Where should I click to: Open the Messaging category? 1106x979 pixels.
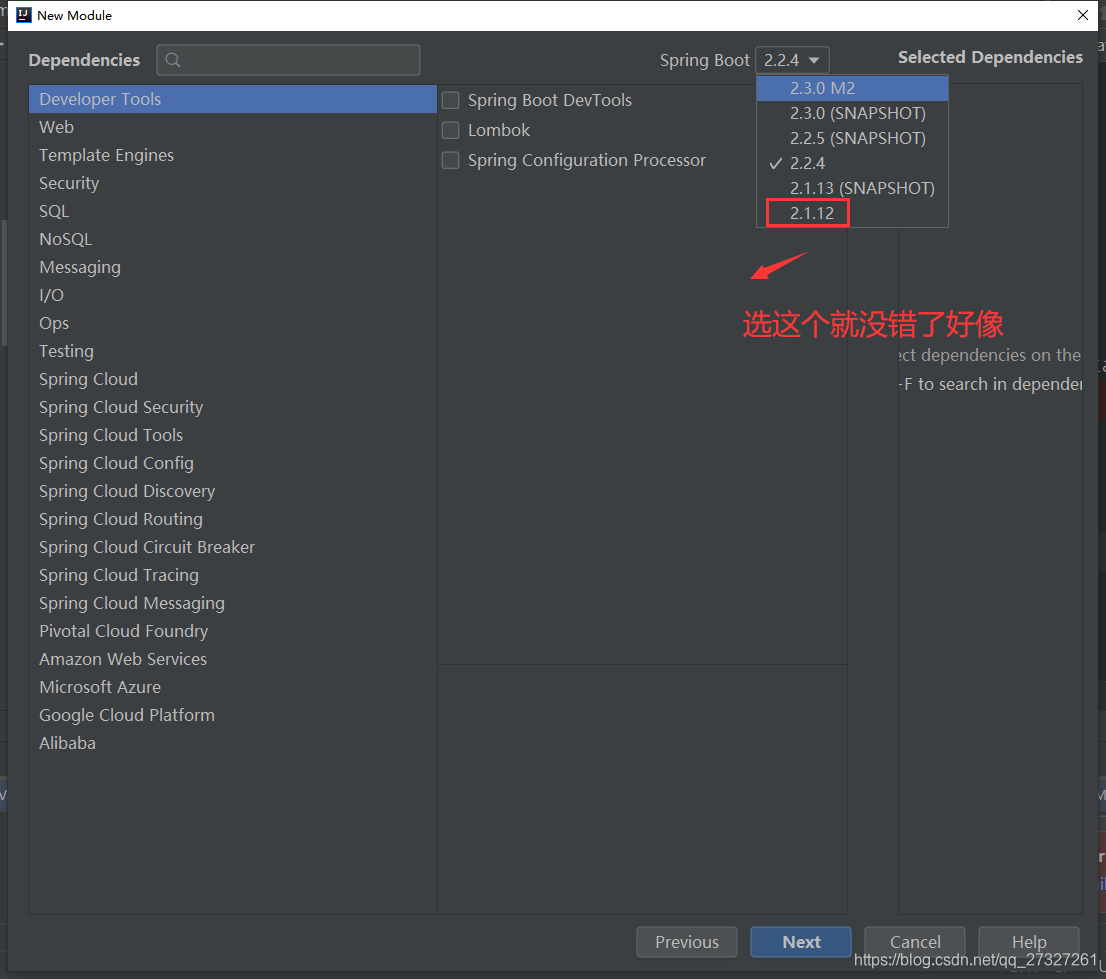point(233,267)
